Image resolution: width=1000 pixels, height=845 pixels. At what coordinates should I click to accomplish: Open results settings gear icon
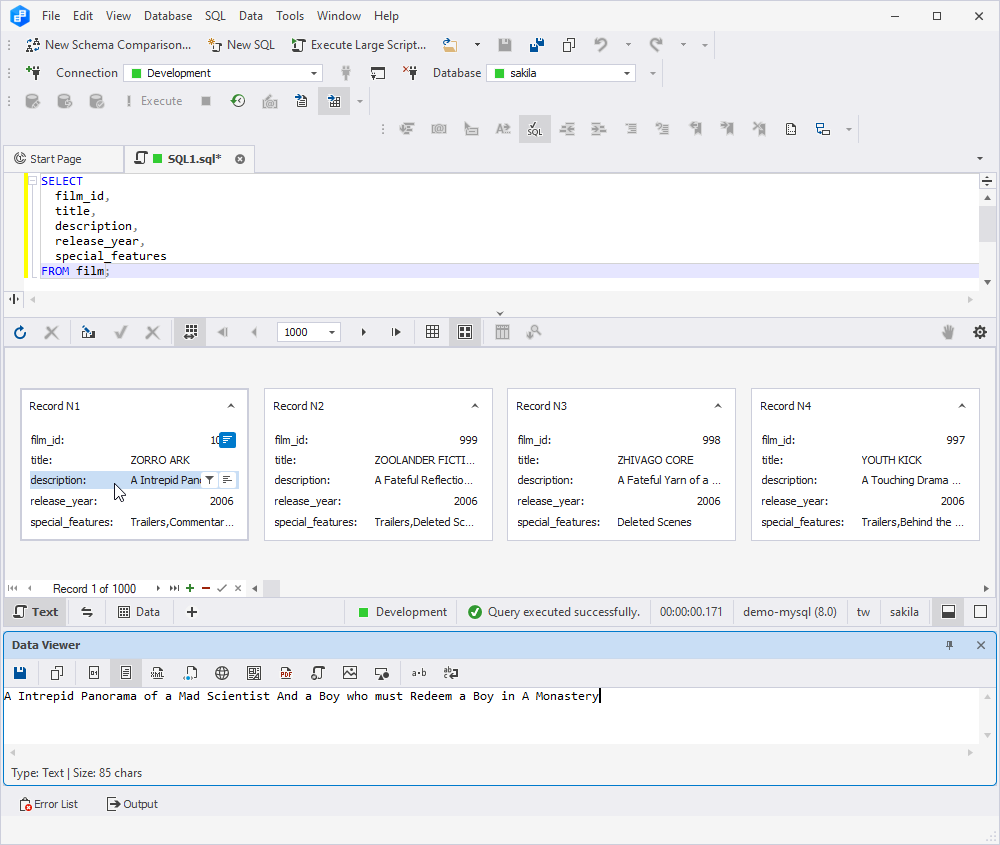coord(980,332)
